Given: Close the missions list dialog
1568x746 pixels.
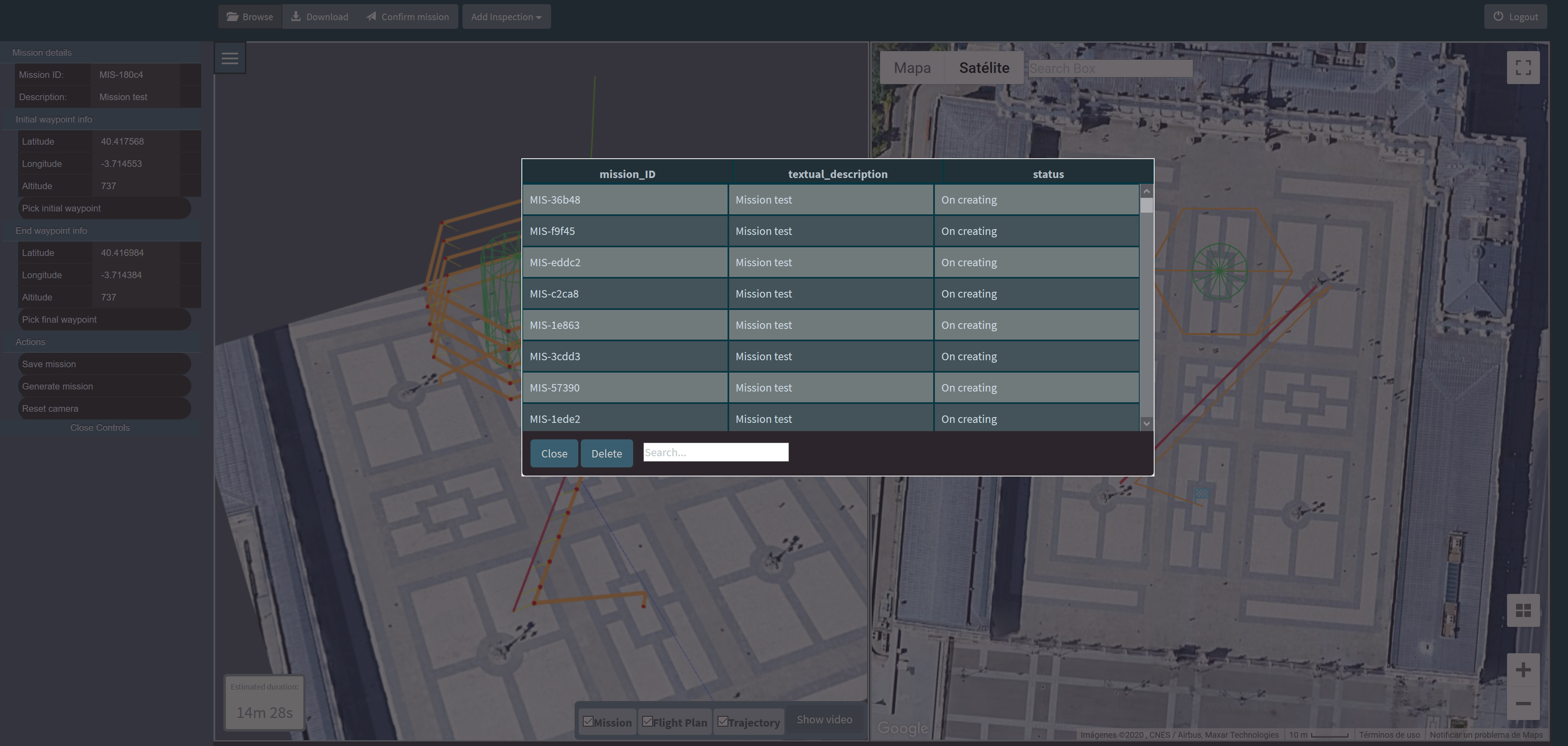Looking at the screenshot, I should (554, 453).
